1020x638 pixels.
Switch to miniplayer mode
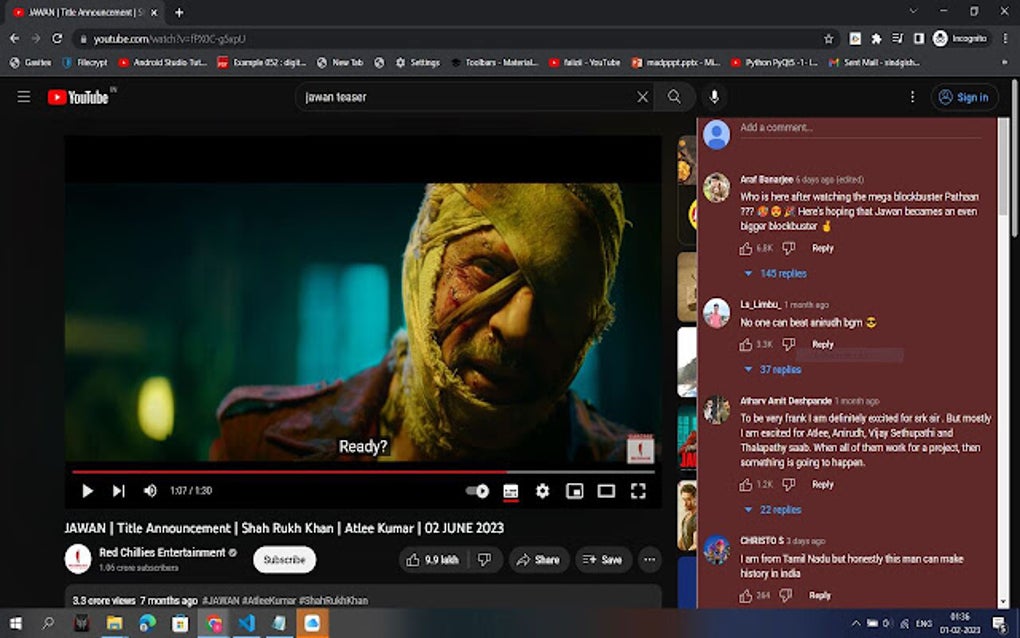574,491
